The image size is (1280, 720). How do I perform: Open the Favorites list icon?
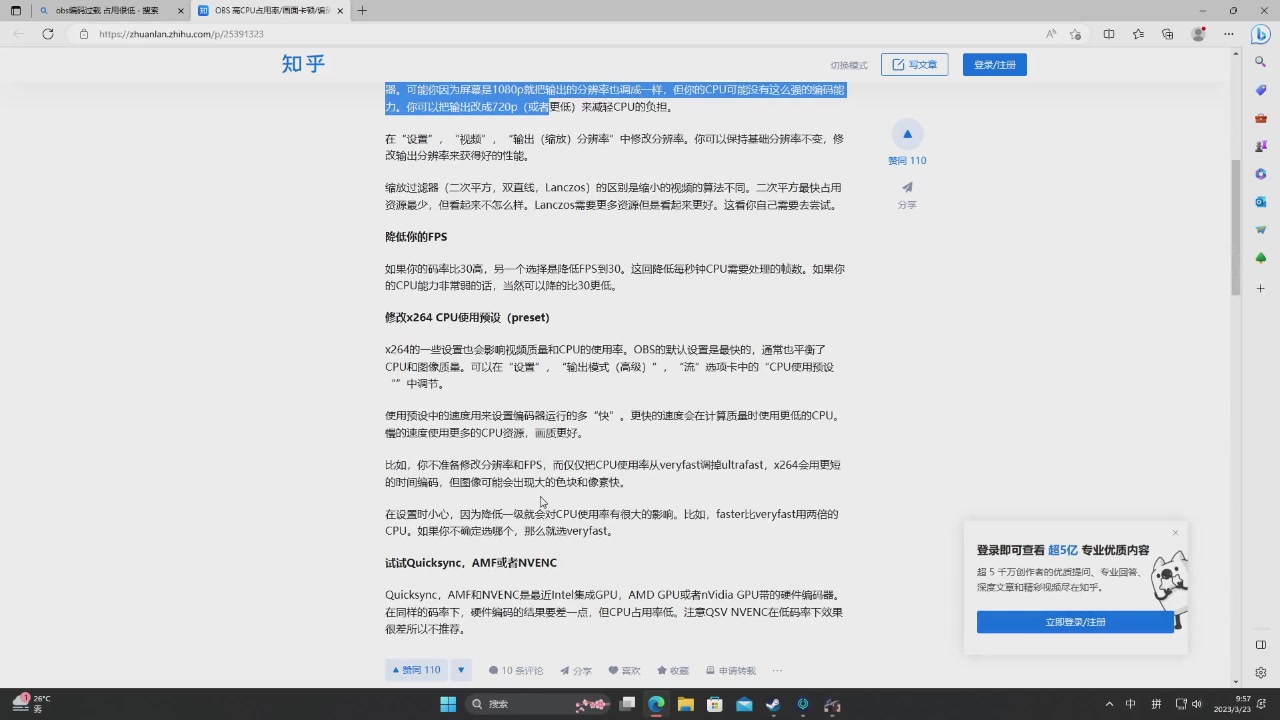click(x=1138, y=34)
